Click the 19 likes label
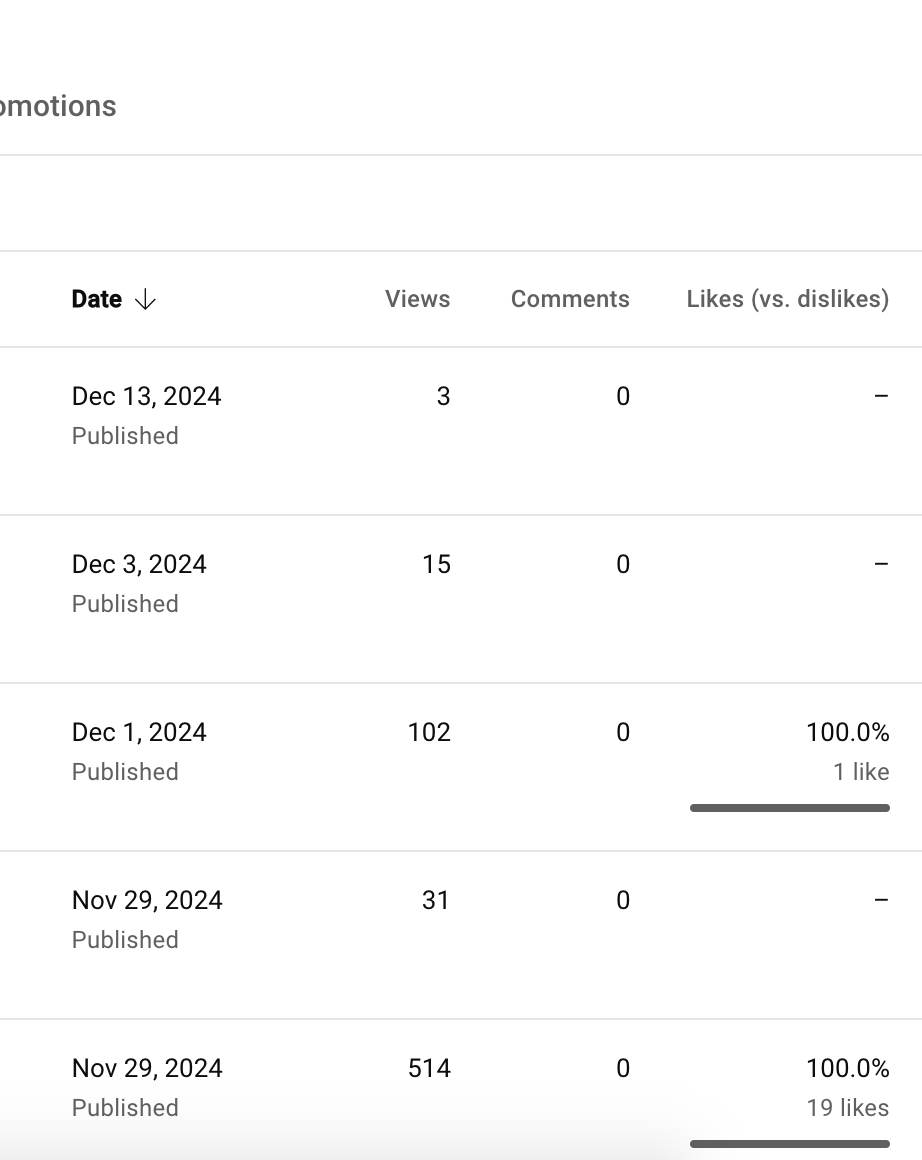 click(x=848, y=1107)
